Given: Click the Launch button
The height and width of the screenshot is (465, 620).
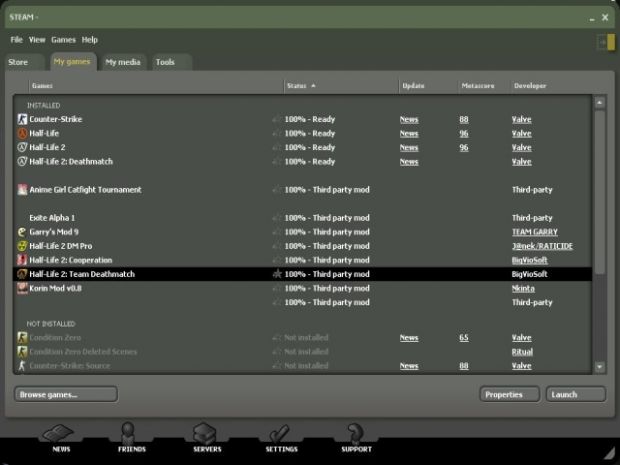Looking at the screenshot, I should point(575,394).
